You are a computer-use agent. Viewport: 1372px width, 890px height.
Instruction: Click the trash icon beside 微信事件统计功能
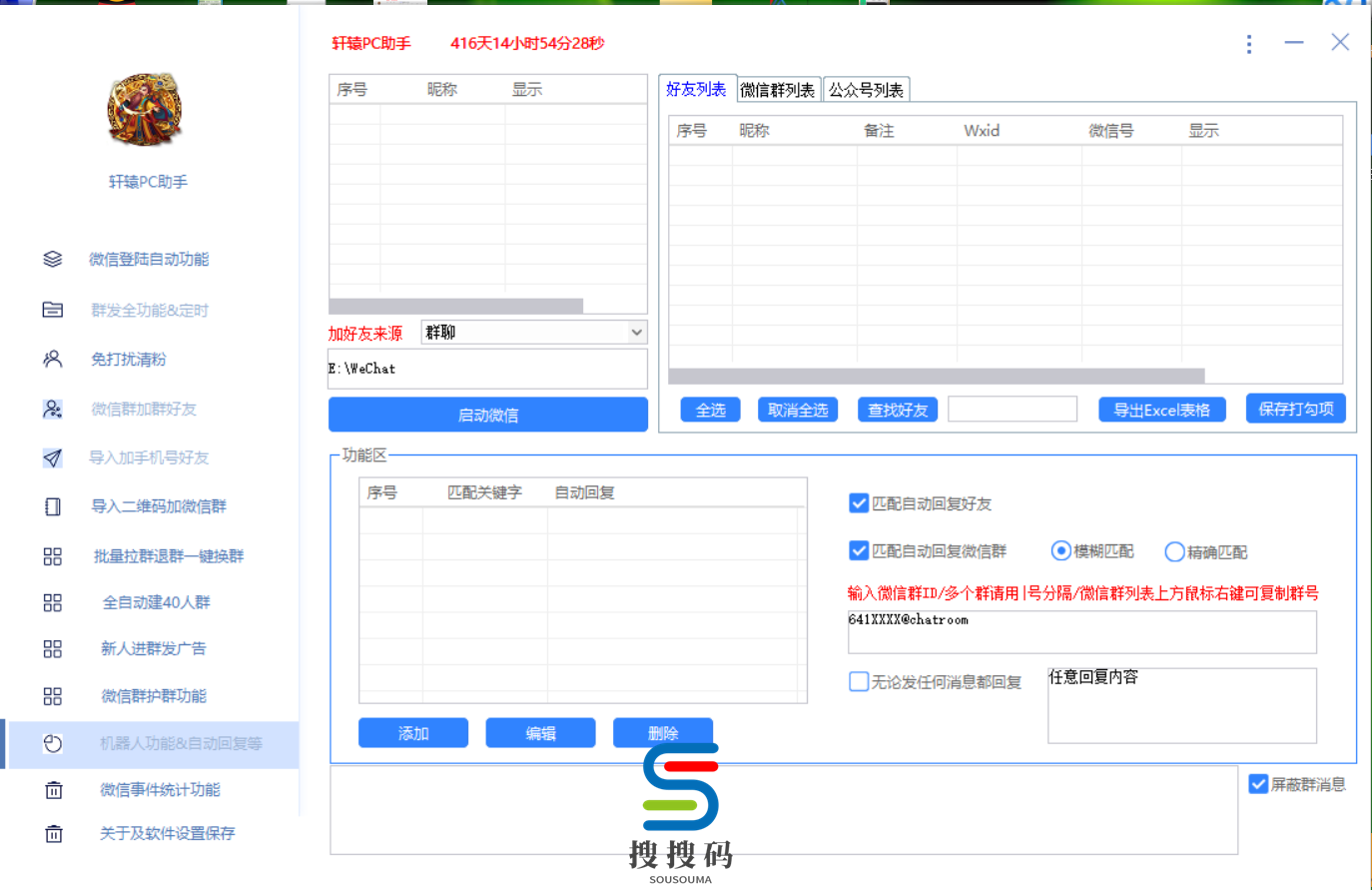click(x=54, y=790)
